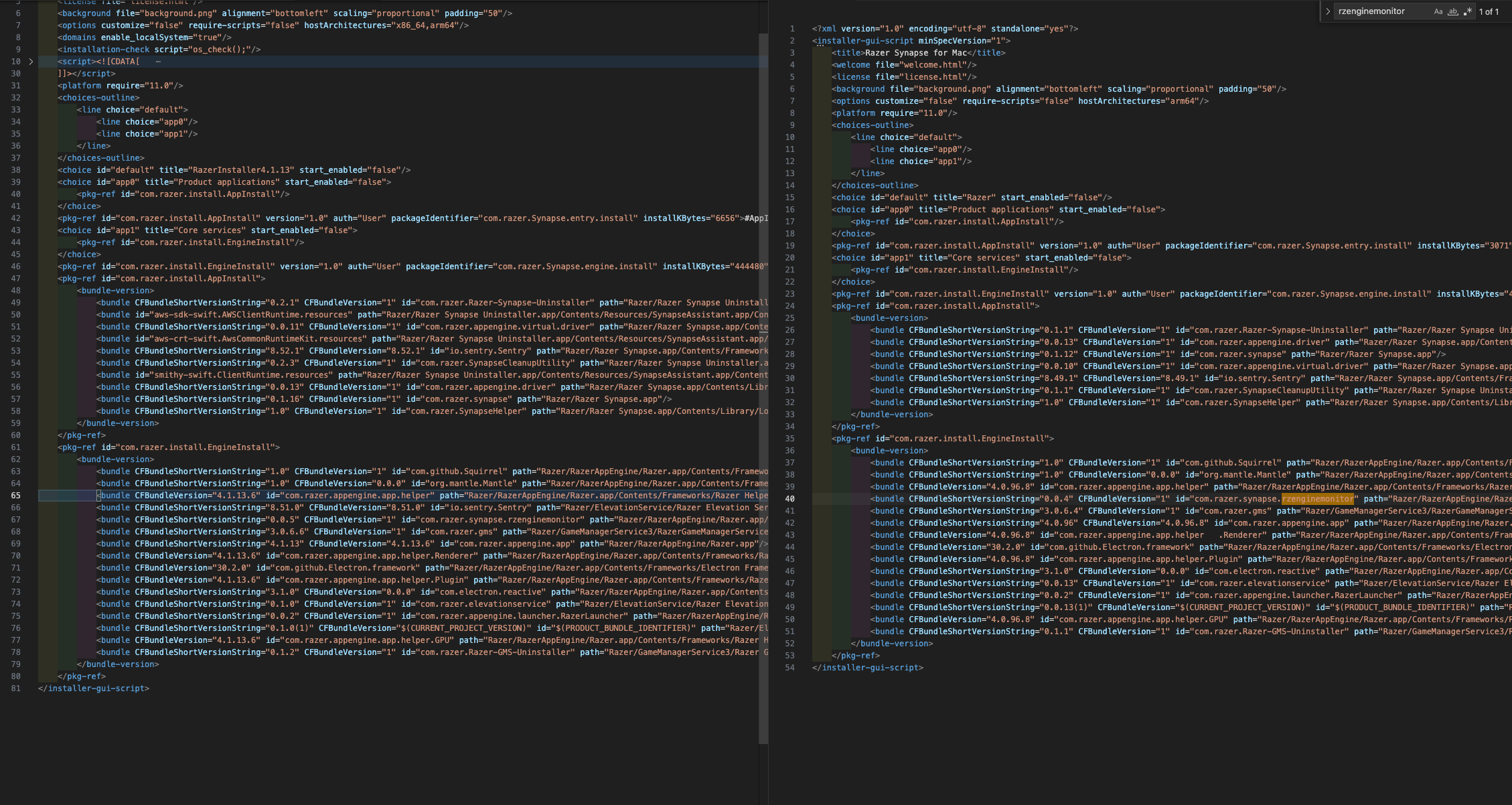
Task: Click line number 40 in right editor gutter
Action: pyautogui.click(x=789, y=499)
